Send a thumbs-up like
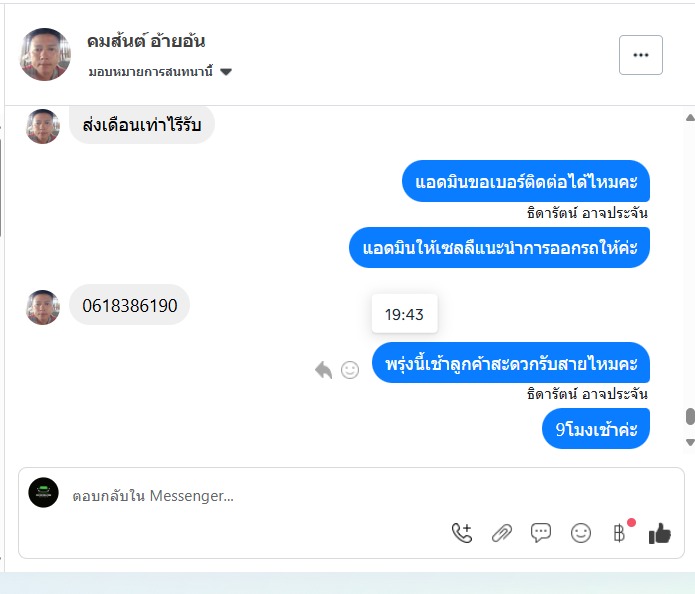This screenshot has height=594, width=695. pos(660,533)
